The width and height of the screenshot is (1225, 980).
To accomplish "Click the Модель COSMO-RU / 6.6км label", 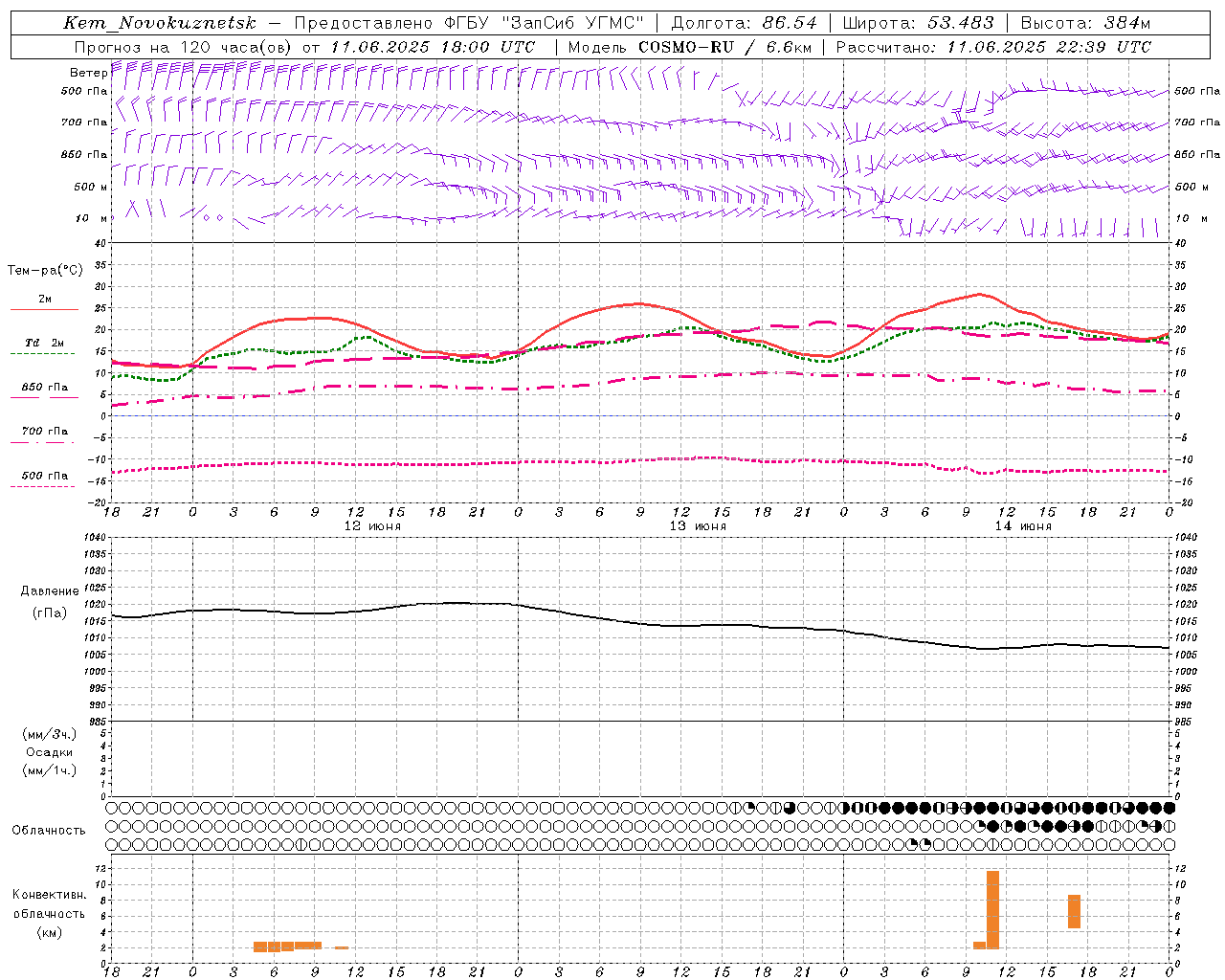I will 690,47.
